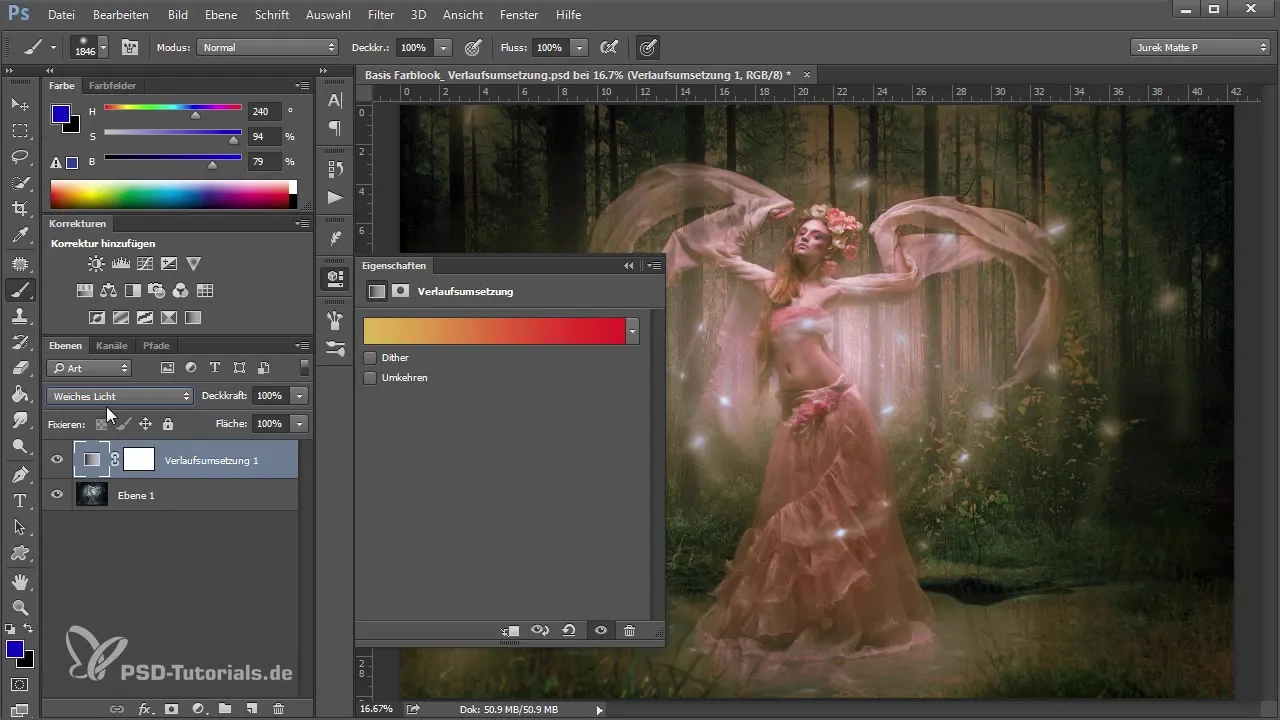
Task: Toggle layer filter switch on/off
Action: [x=304, y=368]
